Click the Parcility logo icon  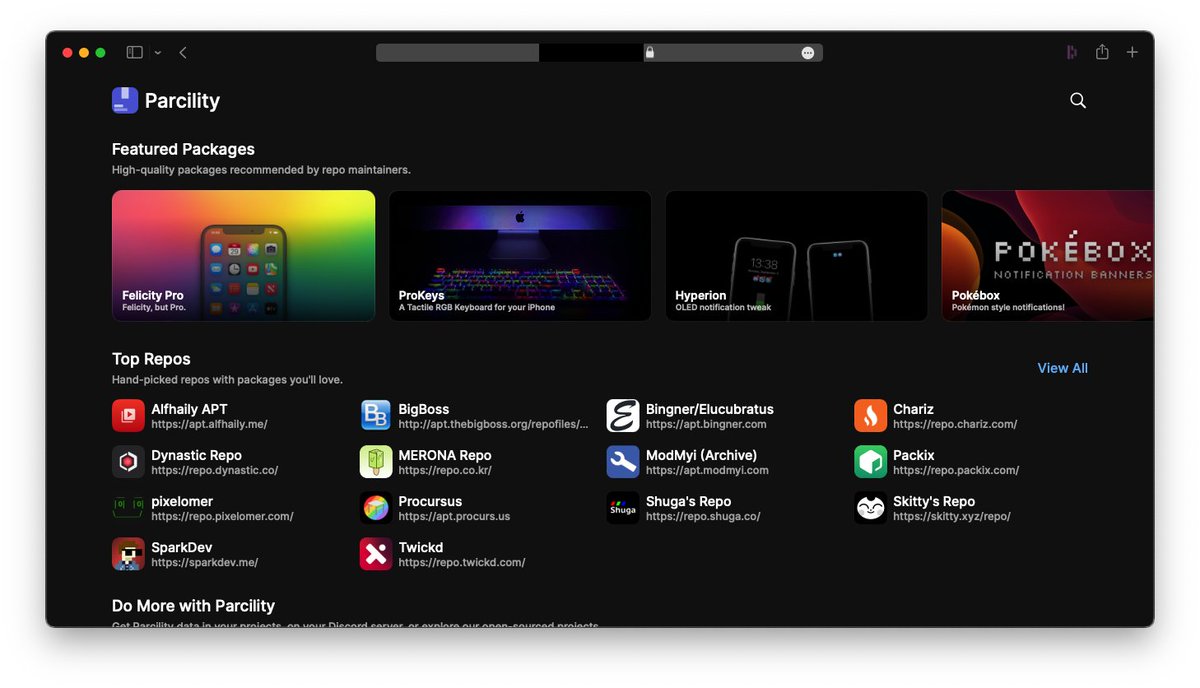125,100
